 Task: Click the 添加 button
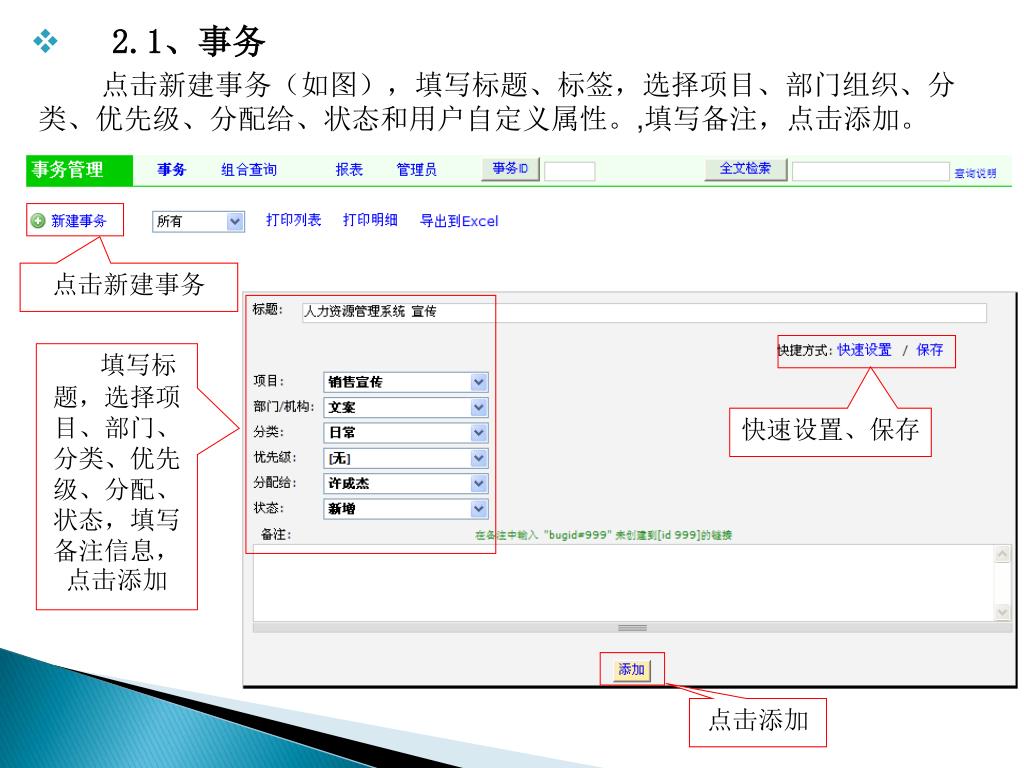[632, 669]
